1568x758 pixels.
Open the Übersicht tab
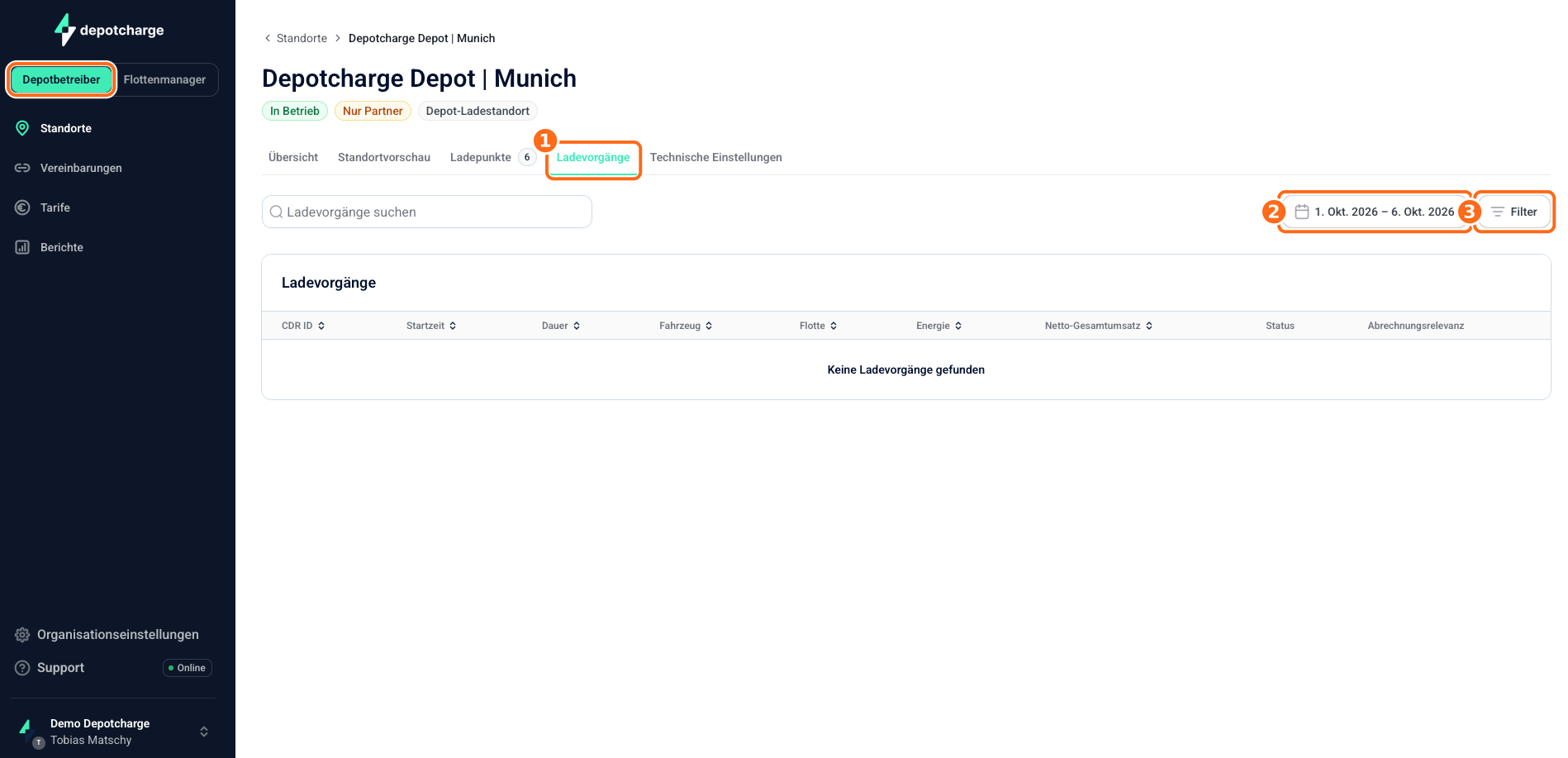pos(293,157)
